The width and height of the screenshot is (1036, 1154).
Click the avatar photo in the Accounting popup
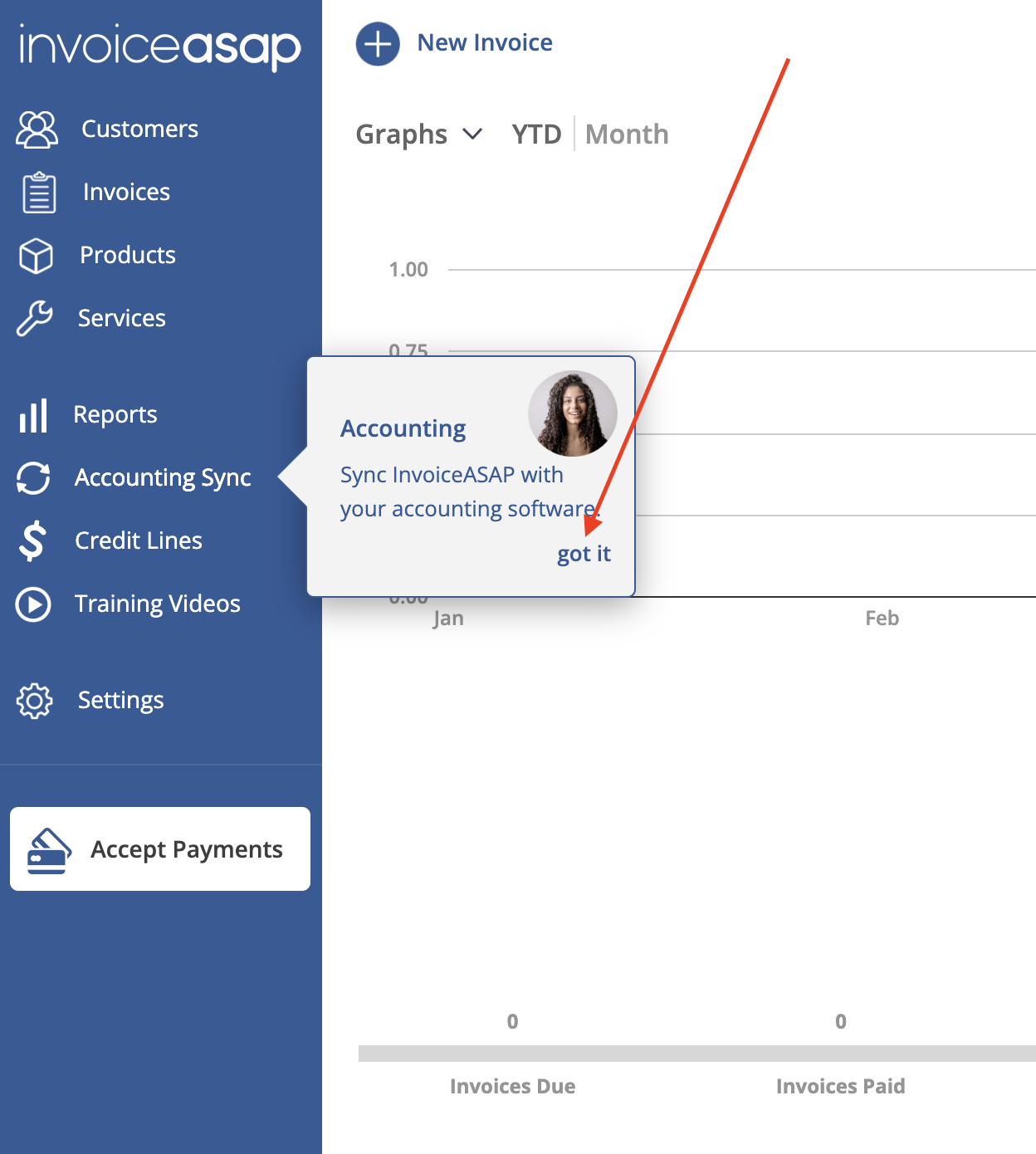click(572, 413)
